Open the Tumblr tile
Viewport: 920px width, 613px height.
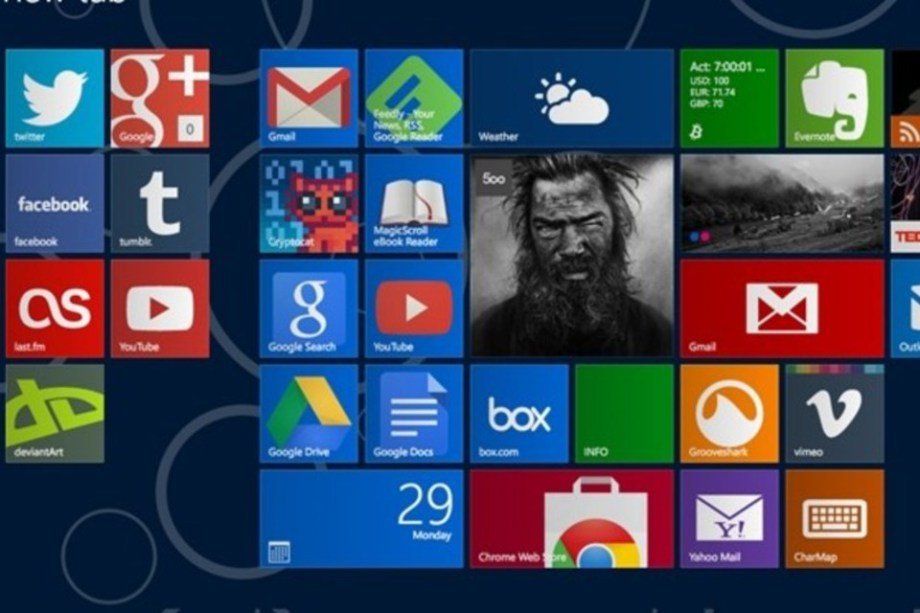pyautogui.click(x=160, y=203)
